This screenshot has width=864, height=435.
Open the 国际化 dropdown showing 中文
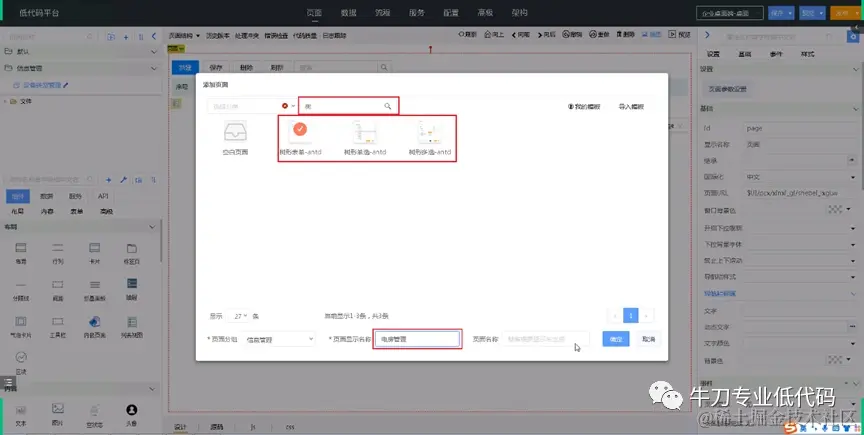tap(801, 177)
